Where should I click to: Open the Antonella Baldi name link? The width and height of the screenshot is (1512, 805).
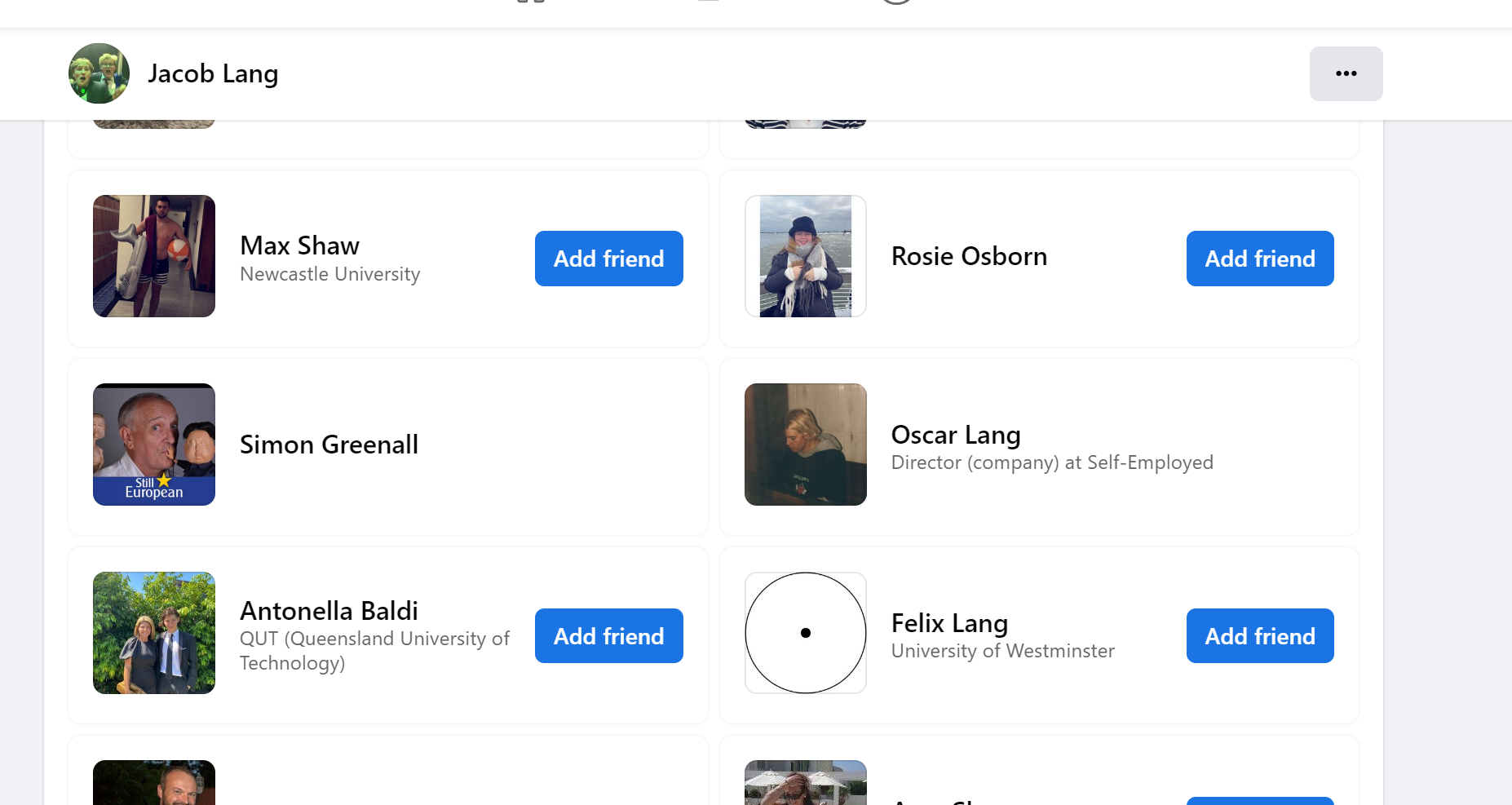point(329,611)
